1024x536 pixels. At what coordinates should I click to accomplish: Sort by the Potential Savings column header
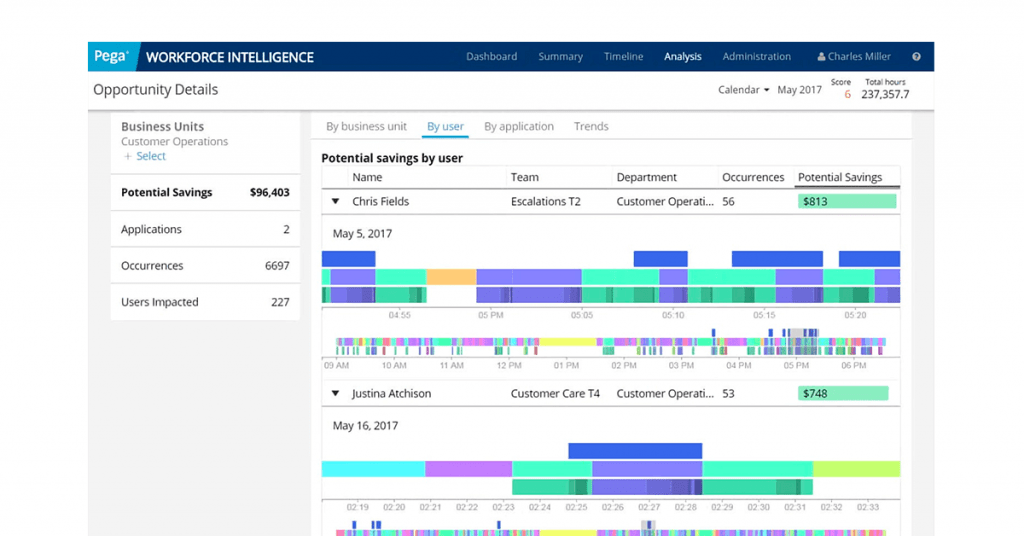tap(839, 178)
